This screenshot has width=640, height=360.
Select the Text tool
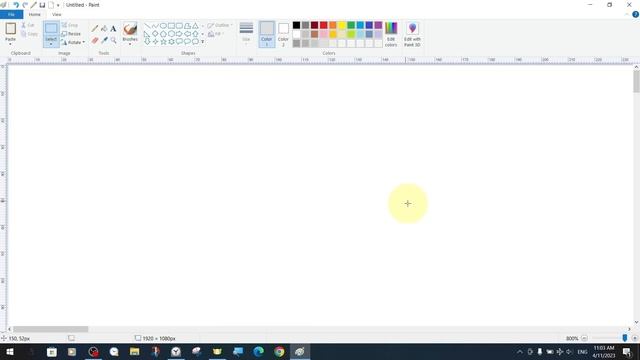click(x=113, y=29)
